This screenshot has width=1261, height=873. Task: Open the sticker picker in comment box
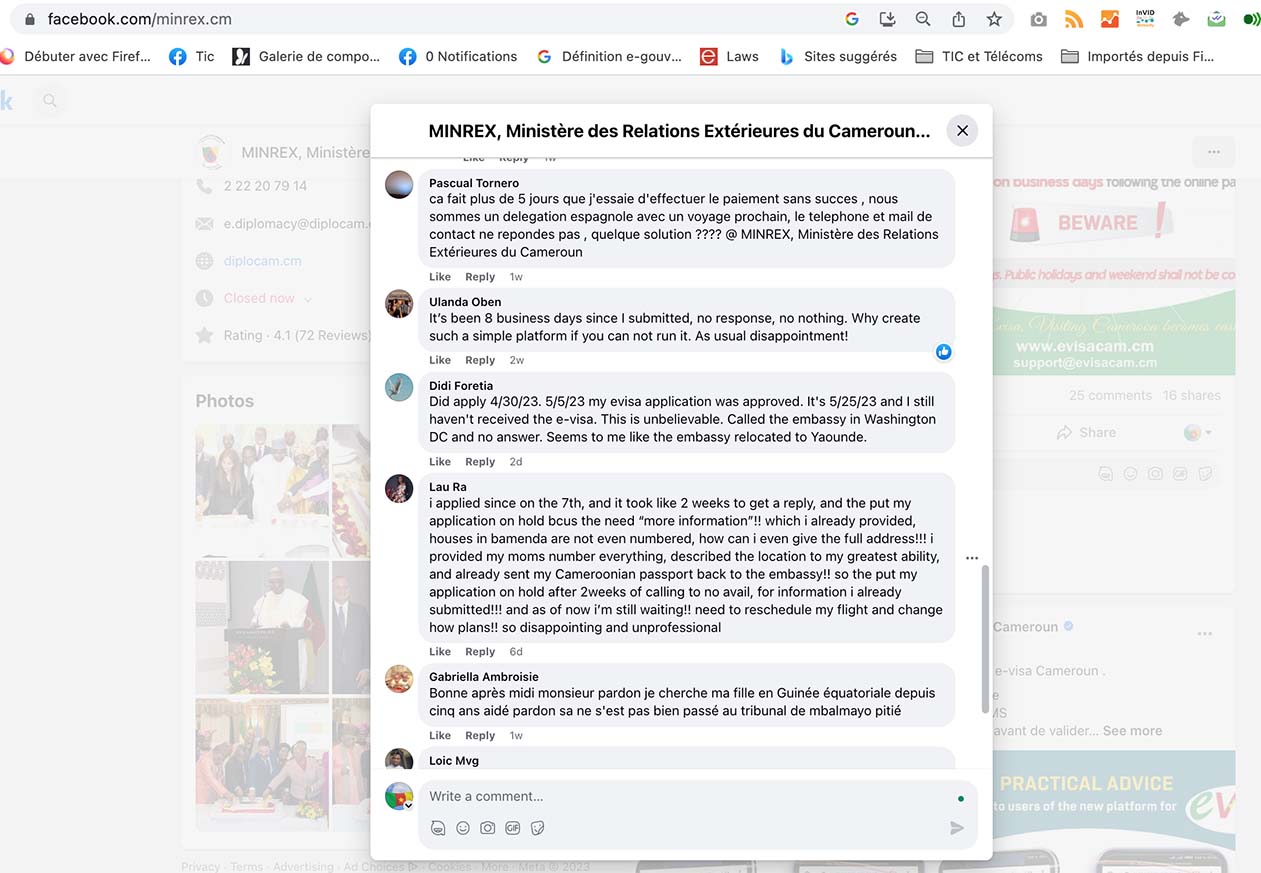tap(538, 828)
